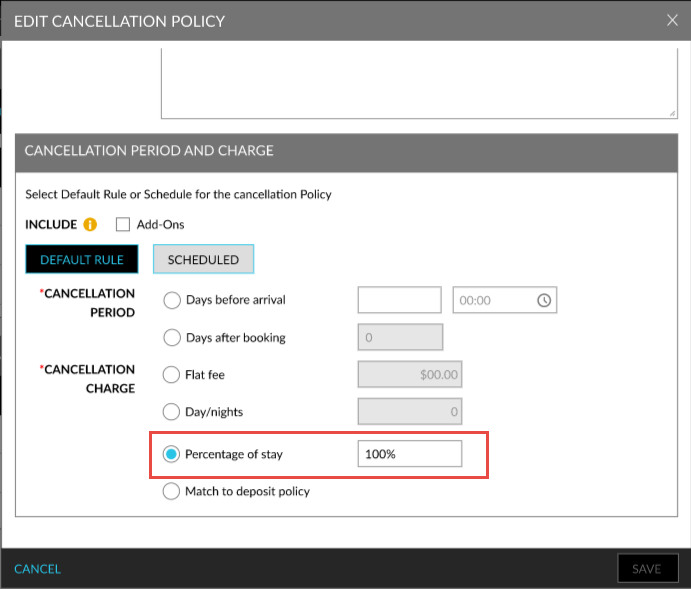Screen dimensions: 691x589
Task: Enable the Add-Ons checkbox
Action: click(123, 224)
